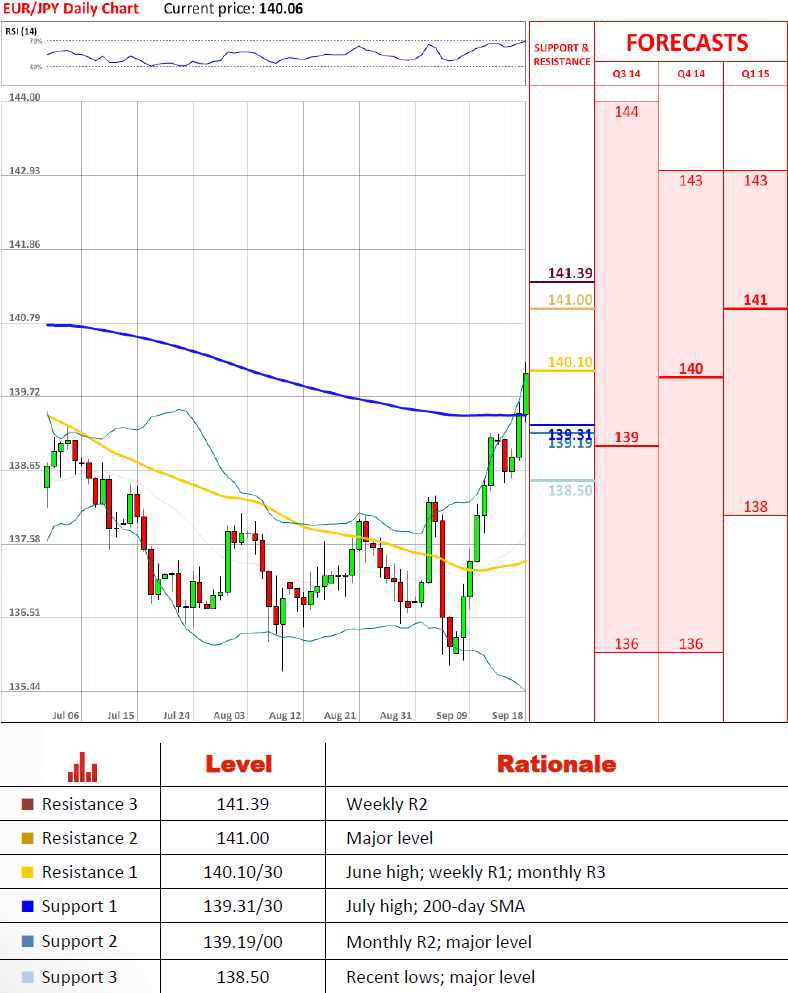Click the Support 2 steel-blue color swatch
788x993 pixels.
27,941
